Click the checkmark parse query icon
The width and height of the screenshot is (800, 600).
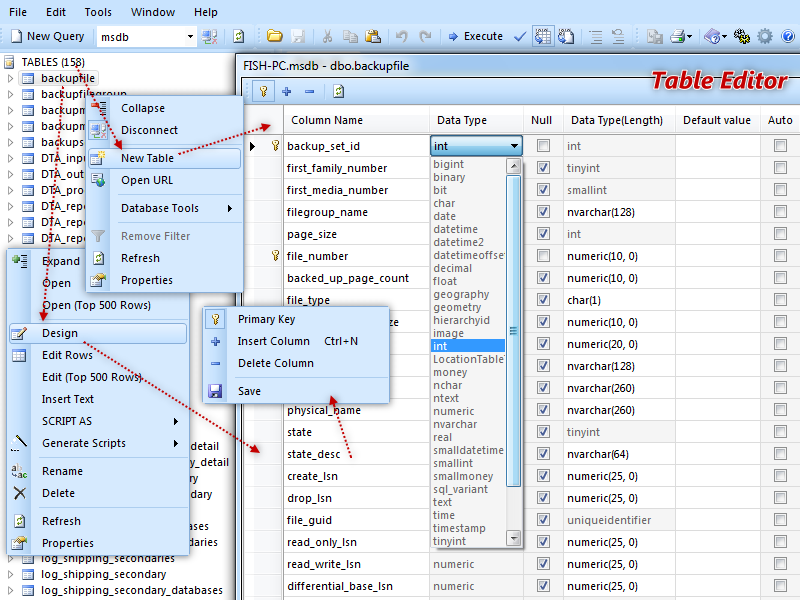pos(520,36)
